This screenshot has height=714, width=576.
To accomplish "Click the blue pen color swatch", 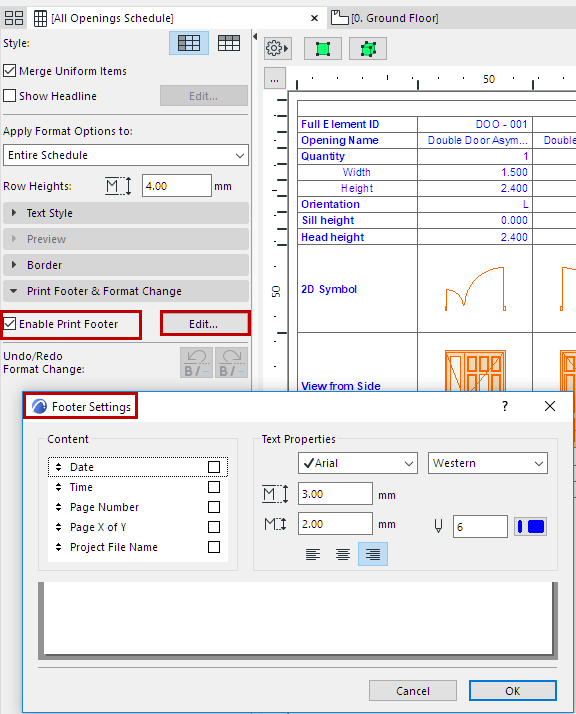I will (530, 526).
